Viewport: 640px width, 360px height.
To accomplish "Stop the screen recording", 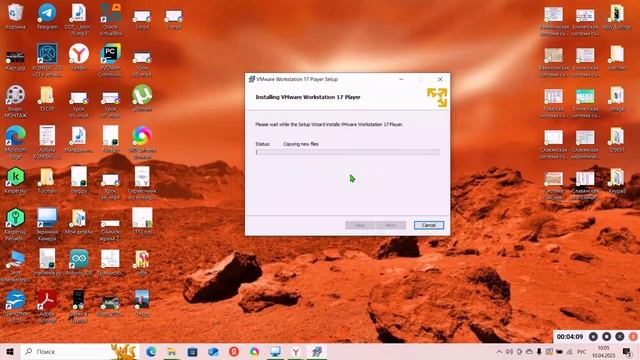I will (607, 337).
